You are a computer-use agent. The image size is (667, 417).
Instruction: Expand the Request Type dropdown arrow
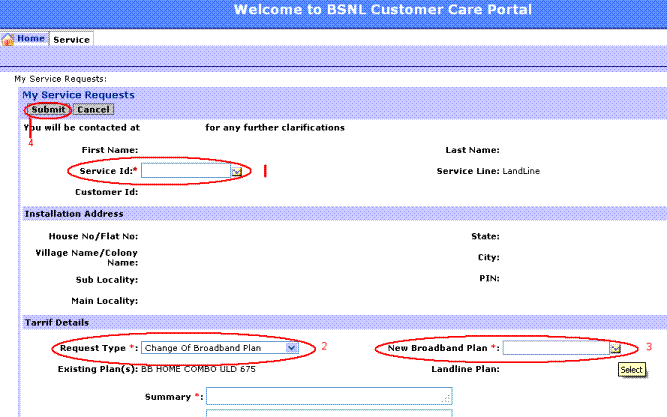click(291, 348)
